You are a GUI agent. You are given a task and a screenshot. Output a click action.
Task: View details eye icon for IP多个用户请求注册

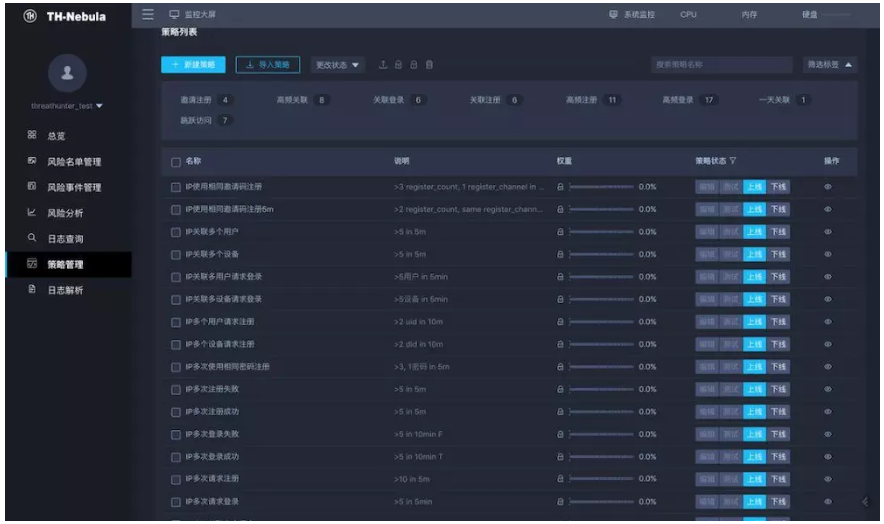pyautogui.click(x=828, y=322)
